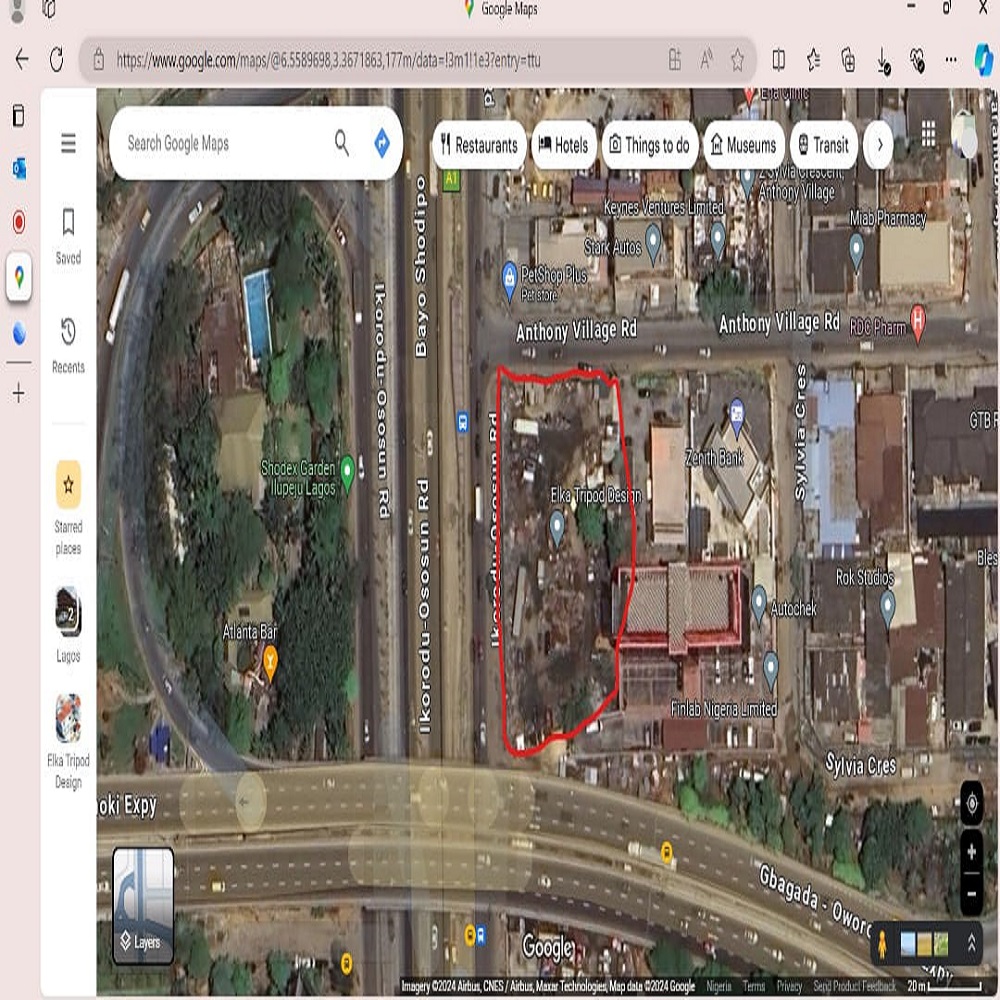Show your location with the target icon

tap(972, 804)
